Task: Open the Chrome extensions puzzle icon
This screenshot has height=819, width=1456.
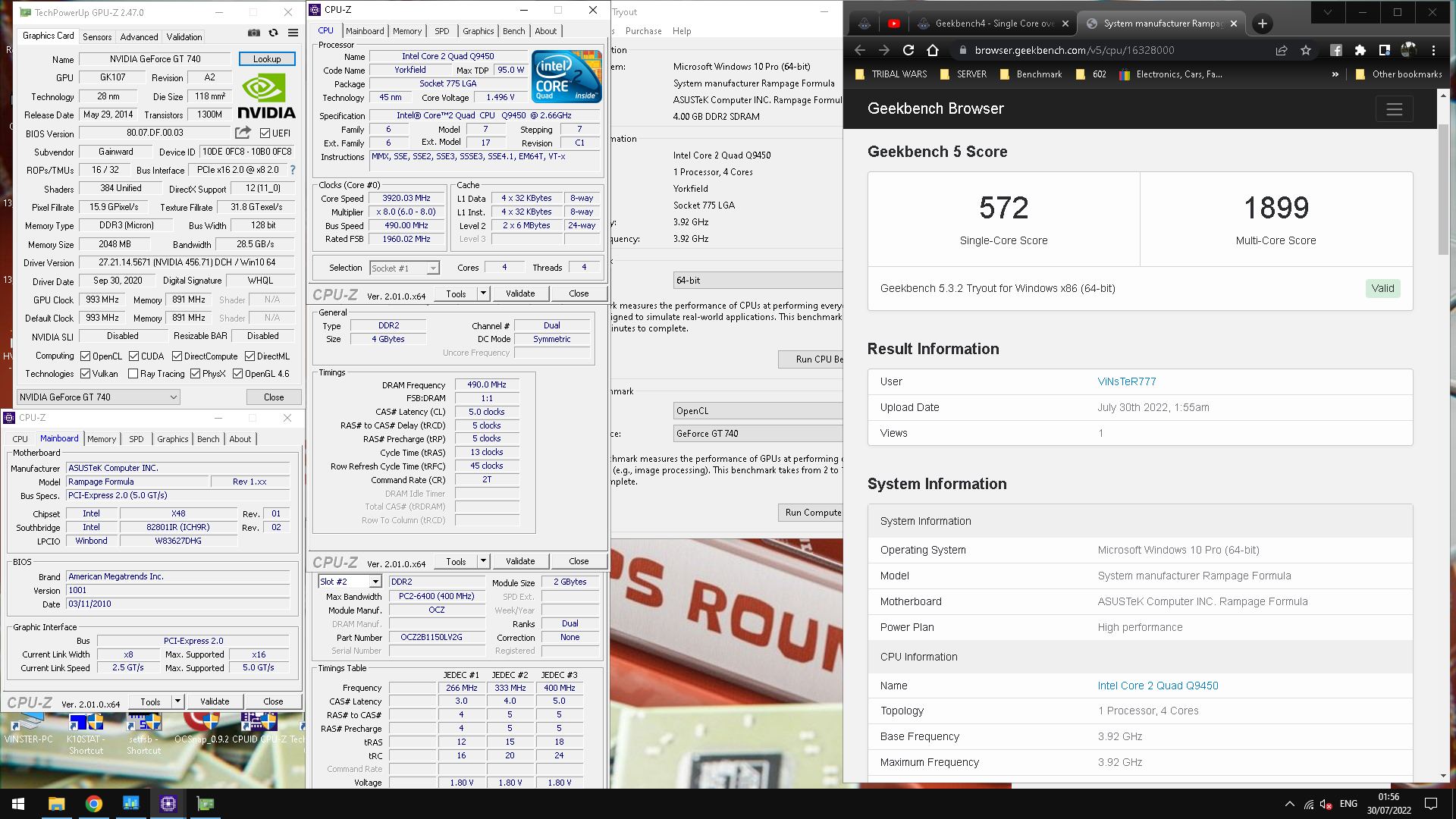Action: click(1360, 50)
